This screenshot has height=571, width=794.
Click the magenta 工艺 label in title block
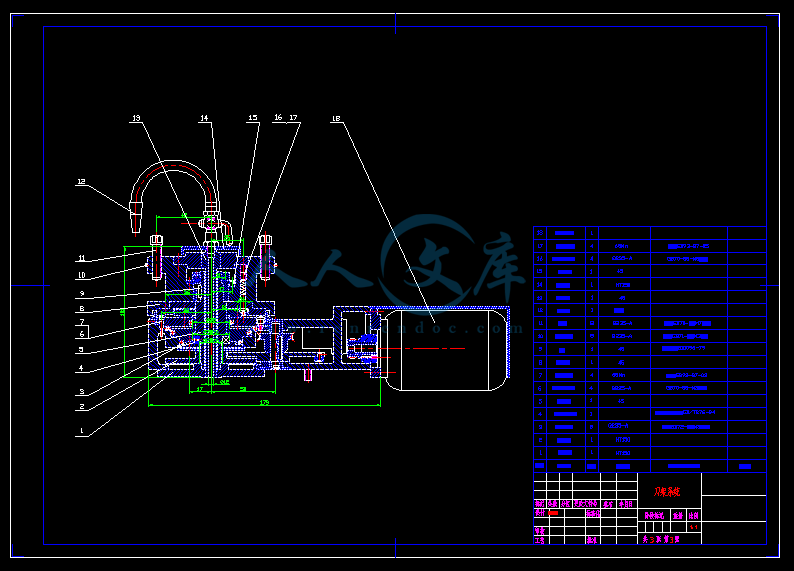pos(540,540)
